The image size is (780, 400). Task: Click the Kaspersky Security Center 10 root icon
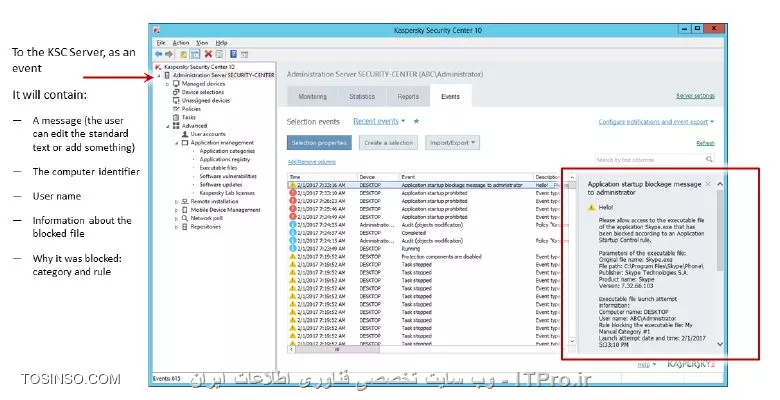point(158,67)
